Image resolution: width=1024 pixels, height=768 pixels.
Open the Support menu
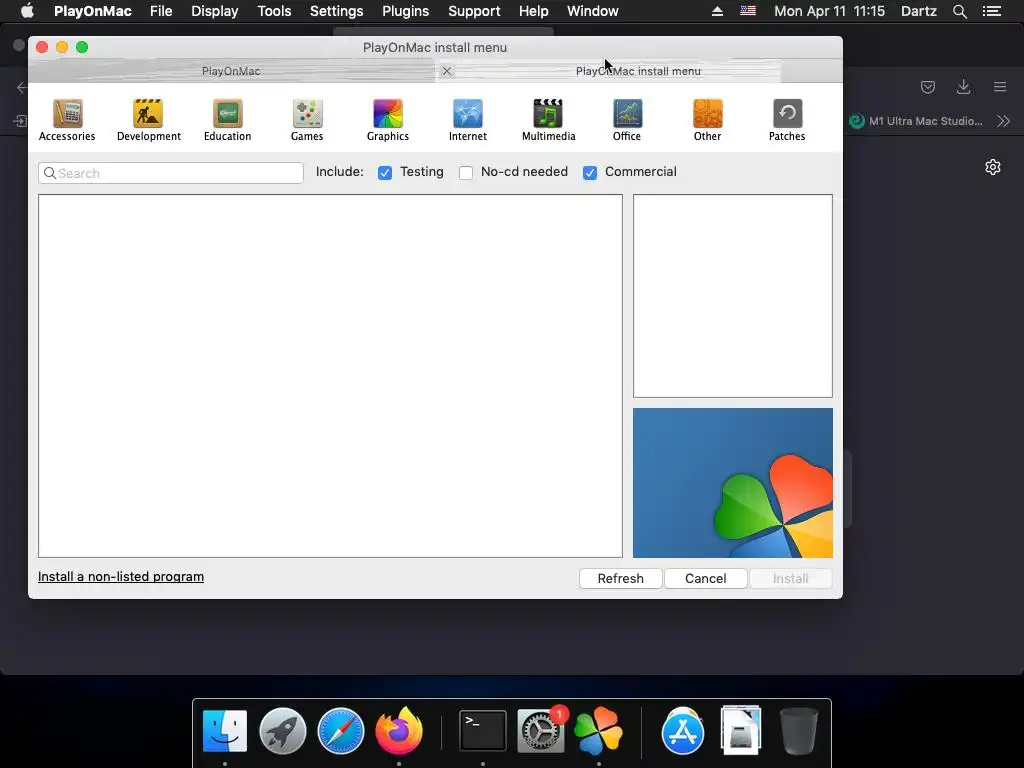[x=474, y=11]
